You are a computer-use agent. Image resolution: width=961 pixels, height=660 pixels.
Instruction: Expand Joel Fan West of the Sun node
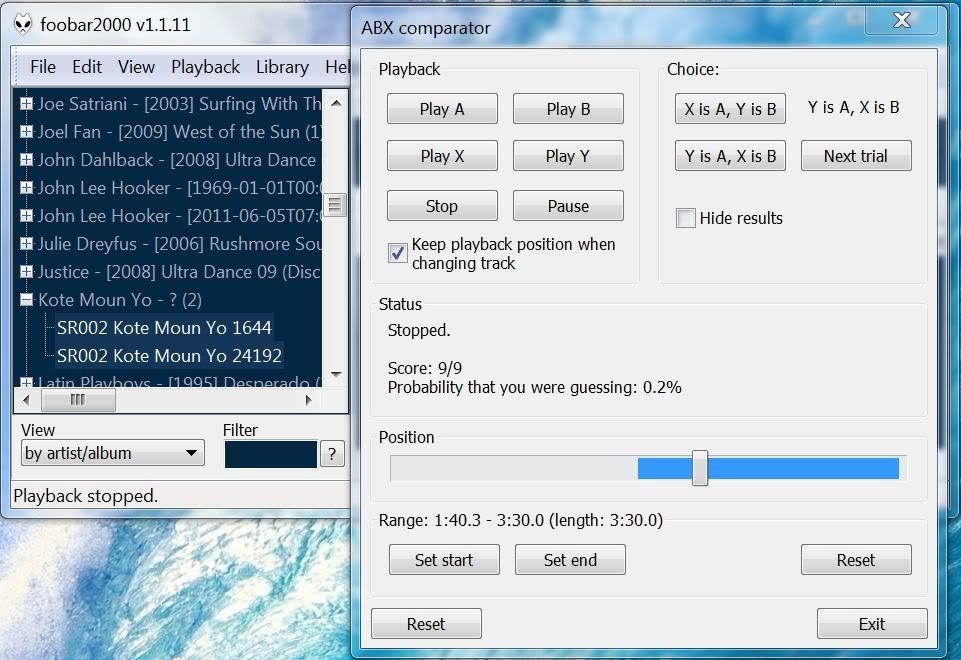click(x=26, y=132)
